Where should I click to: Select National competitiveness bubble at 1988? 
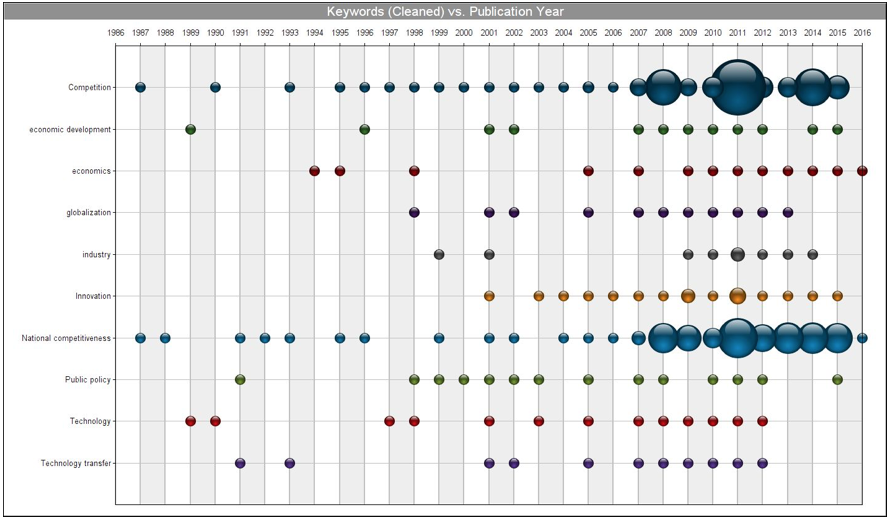(165, 338)
